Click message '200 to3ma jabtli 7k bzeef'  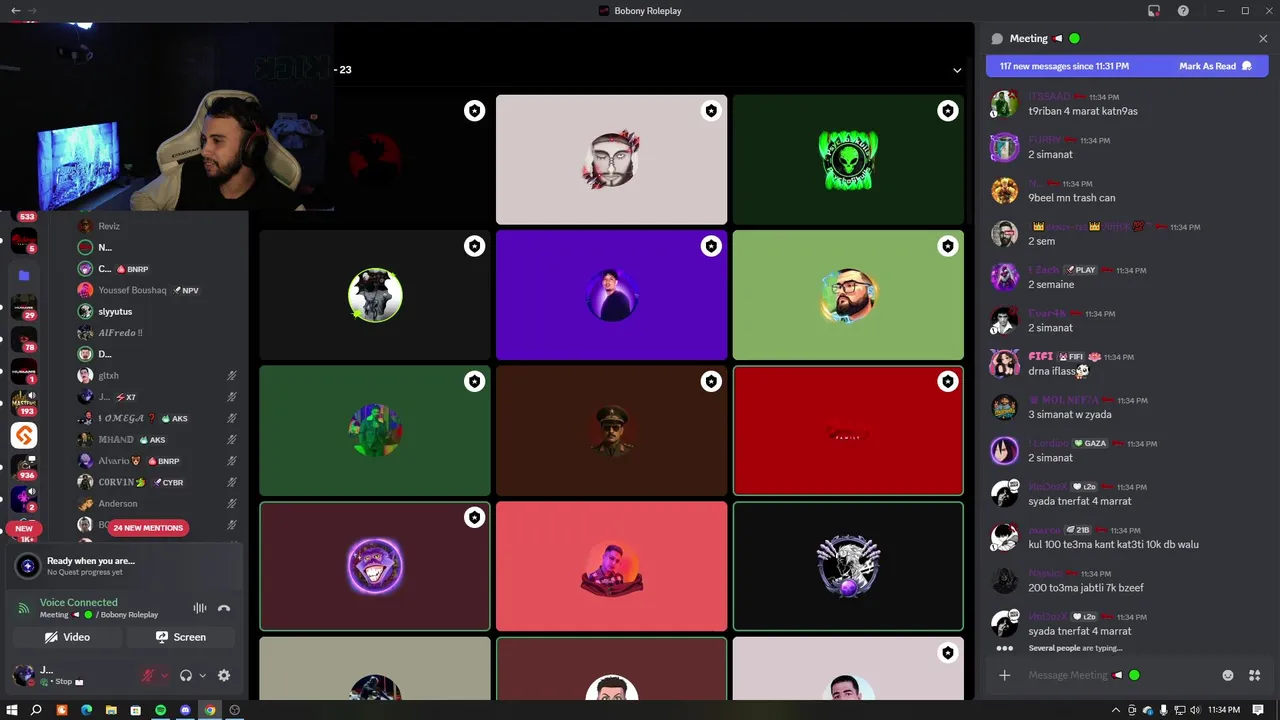point(1085,588)
